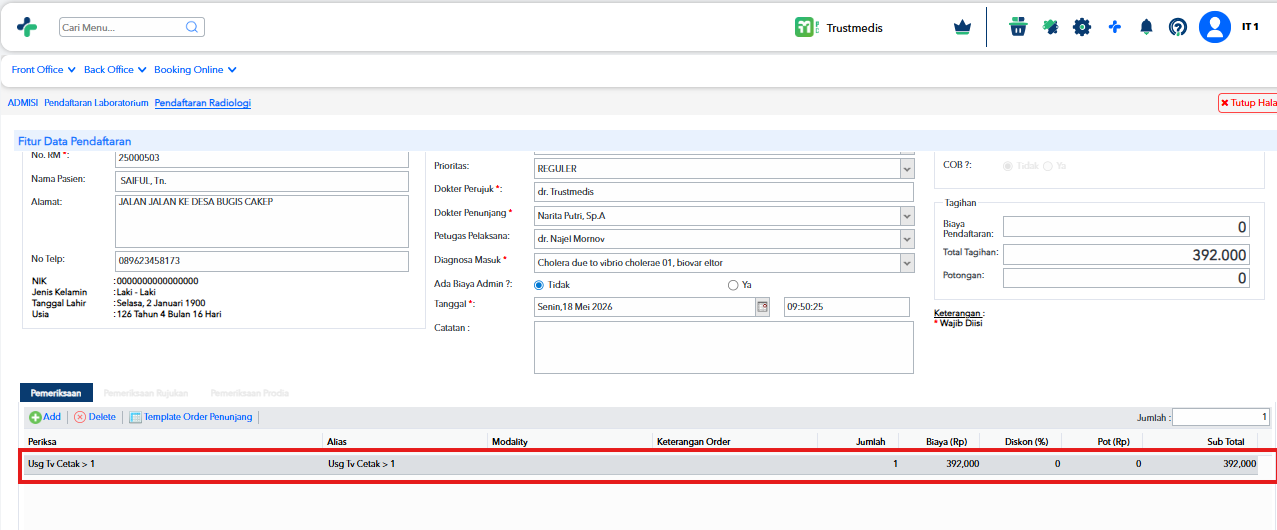
Task: Select COB Tidak radio button
Action: tap(1008, 165)
